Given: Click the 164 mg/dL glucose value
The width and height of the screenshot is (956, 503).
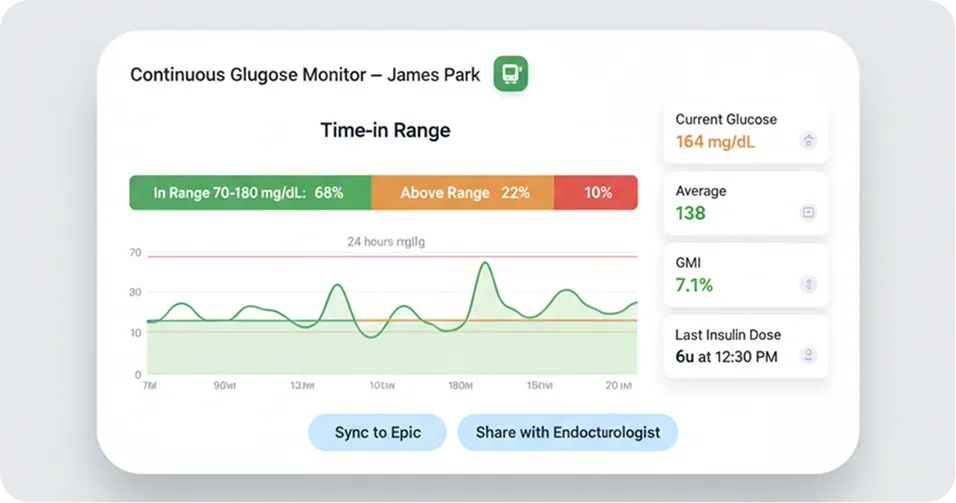Looking at the screenshot, I should pos(715,142).
